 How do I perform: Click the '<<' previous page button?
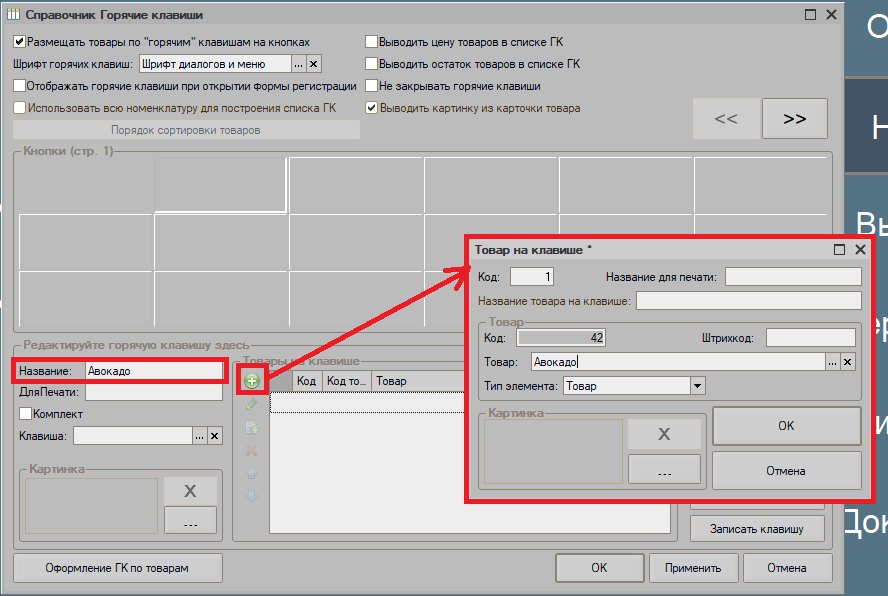pos(726,118)
